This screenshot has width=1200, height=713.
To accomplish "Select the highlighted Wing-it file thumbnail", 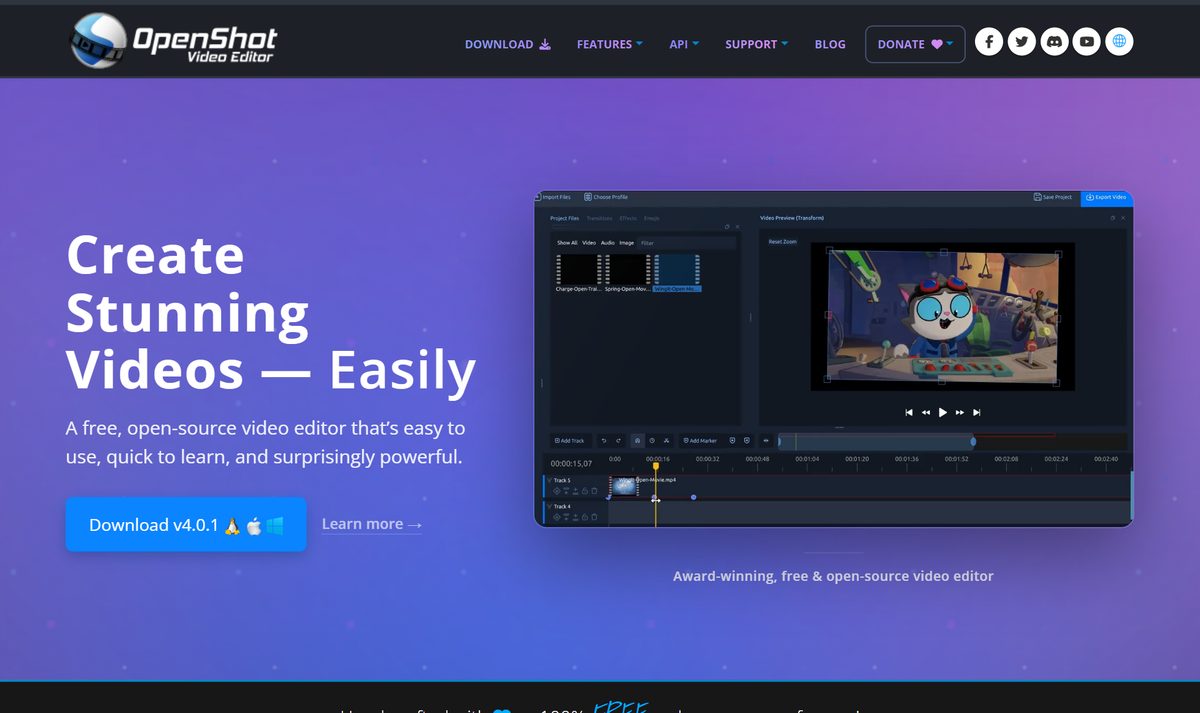I will (676, 273).
